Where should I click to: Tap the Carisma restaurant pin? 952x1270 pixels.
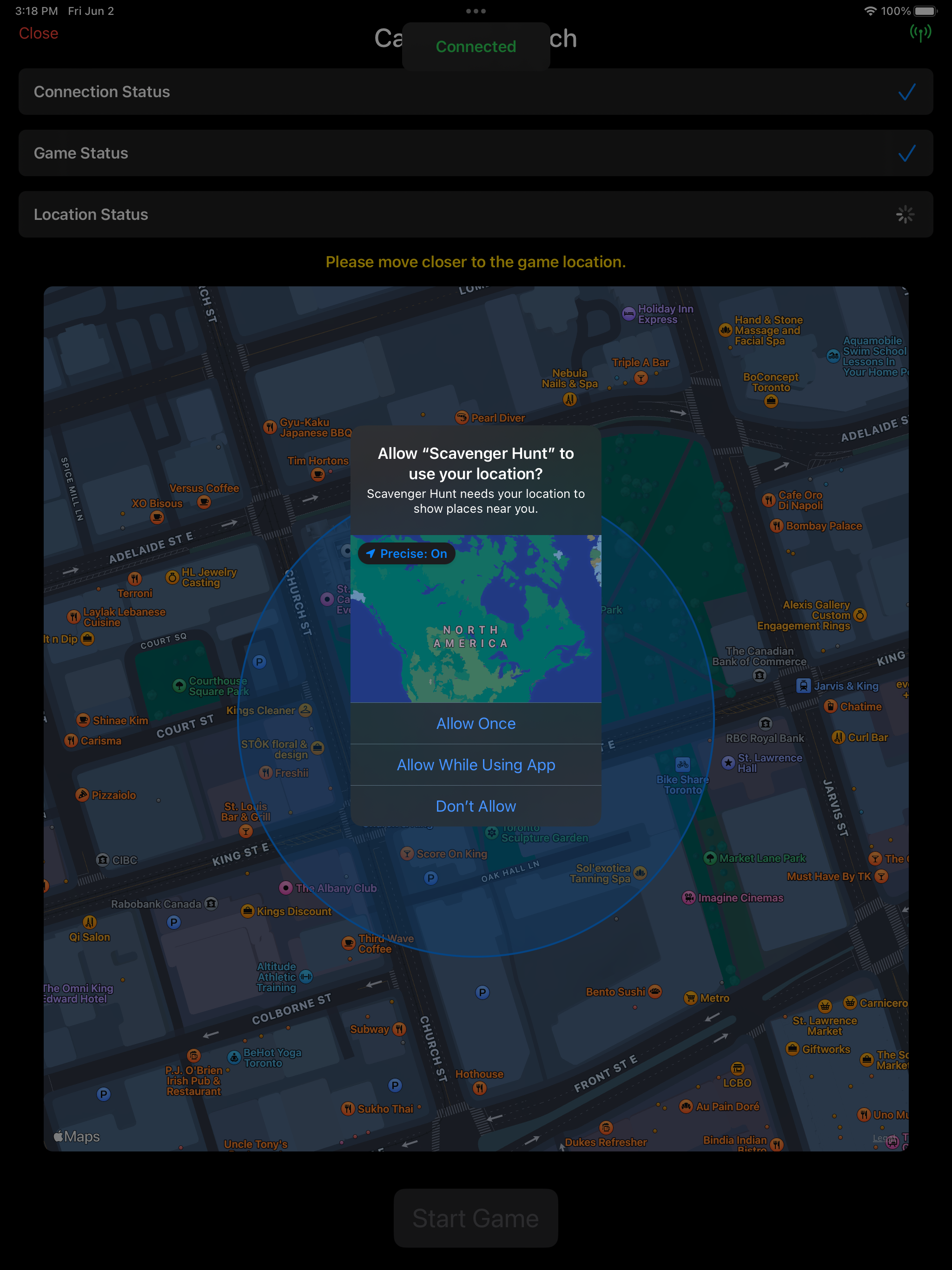pyautogui.click(x=71, y=740)
